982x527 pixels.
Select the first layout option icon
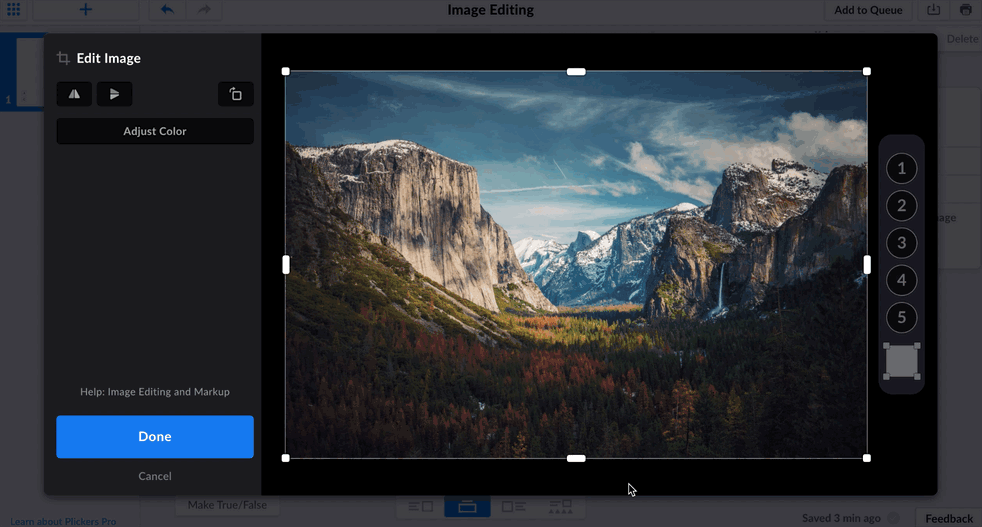pyautogui.click(x=421, y=506)
